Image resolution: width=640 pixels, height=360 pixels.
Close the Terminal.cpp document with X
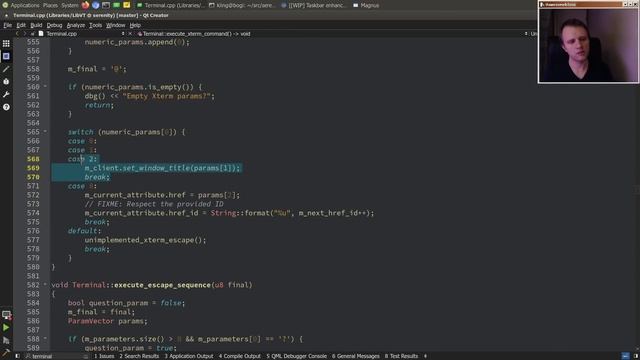click(x=130, y=34)
